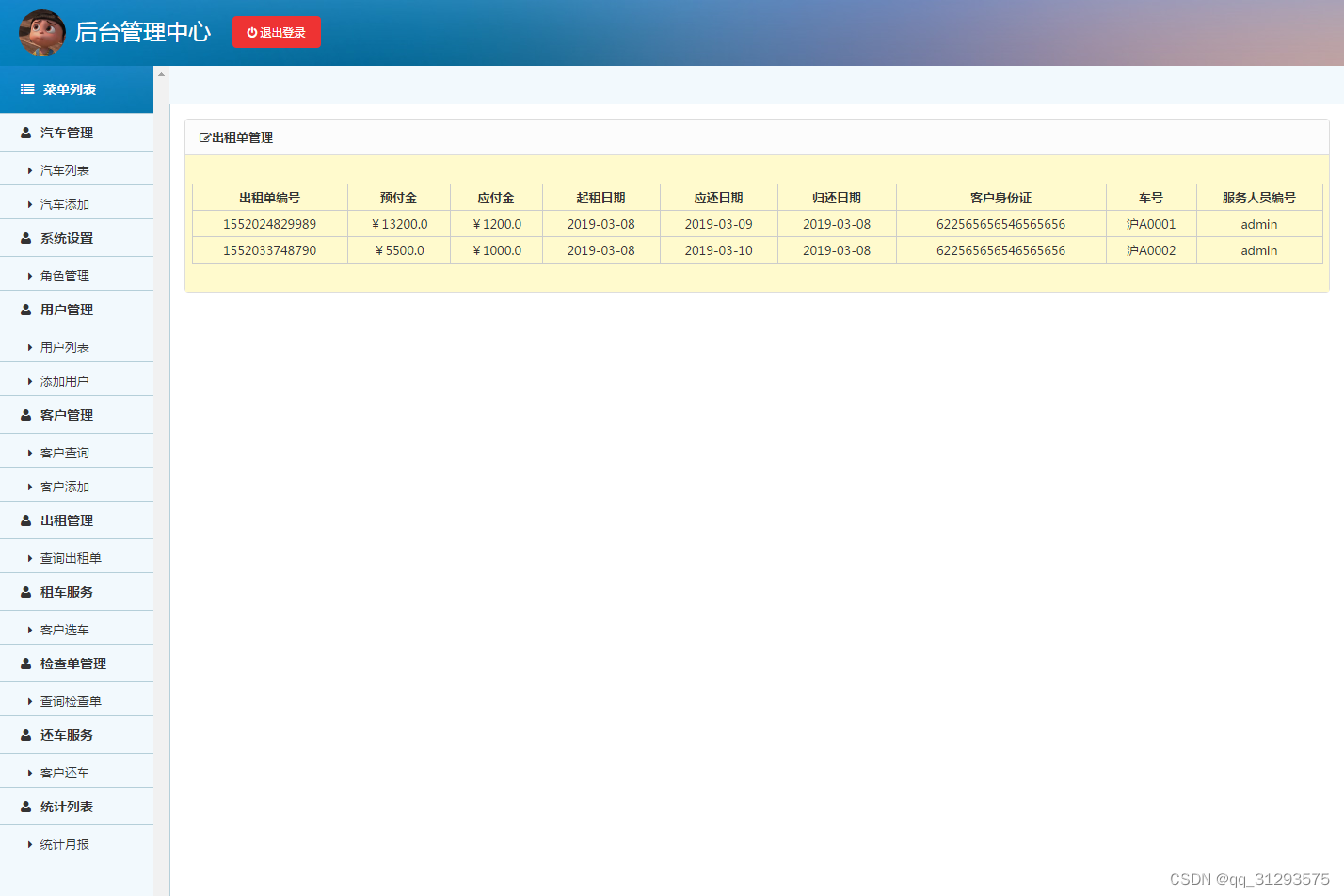Image resolution: width=1344 pixels, height=896 pixels.
Task: Click the user icon beside 汽车管理
Action: pos(26,133)
